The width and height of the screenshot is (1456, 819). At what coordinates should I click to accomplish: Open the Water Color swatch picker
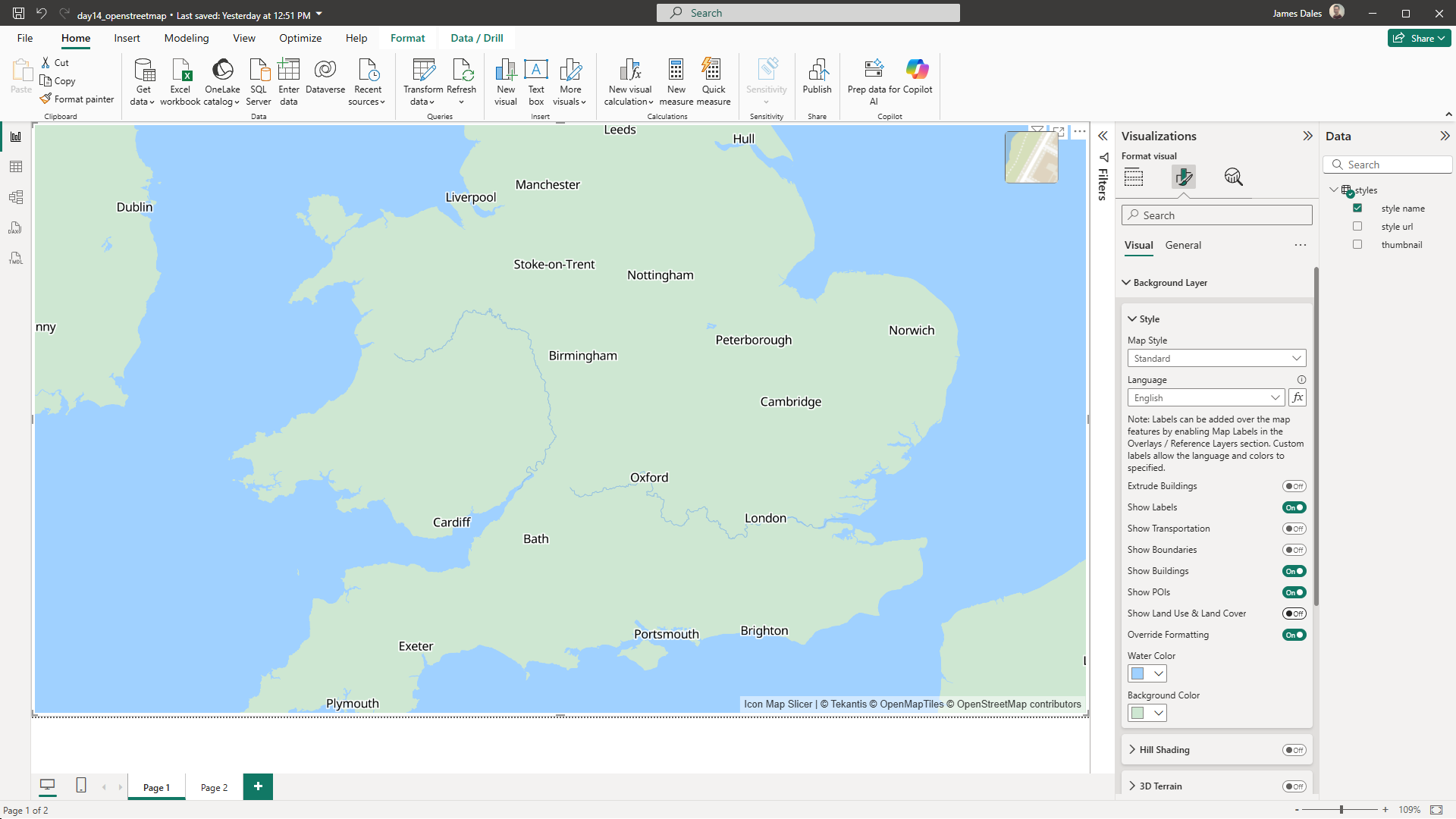pos(1147,673)
